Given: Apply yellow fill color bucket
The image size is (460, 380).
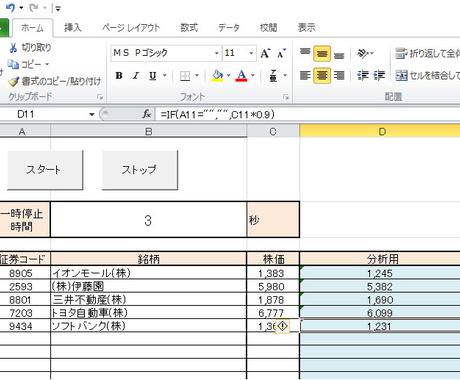Looking at the screenshot, I should pos(217,76).
